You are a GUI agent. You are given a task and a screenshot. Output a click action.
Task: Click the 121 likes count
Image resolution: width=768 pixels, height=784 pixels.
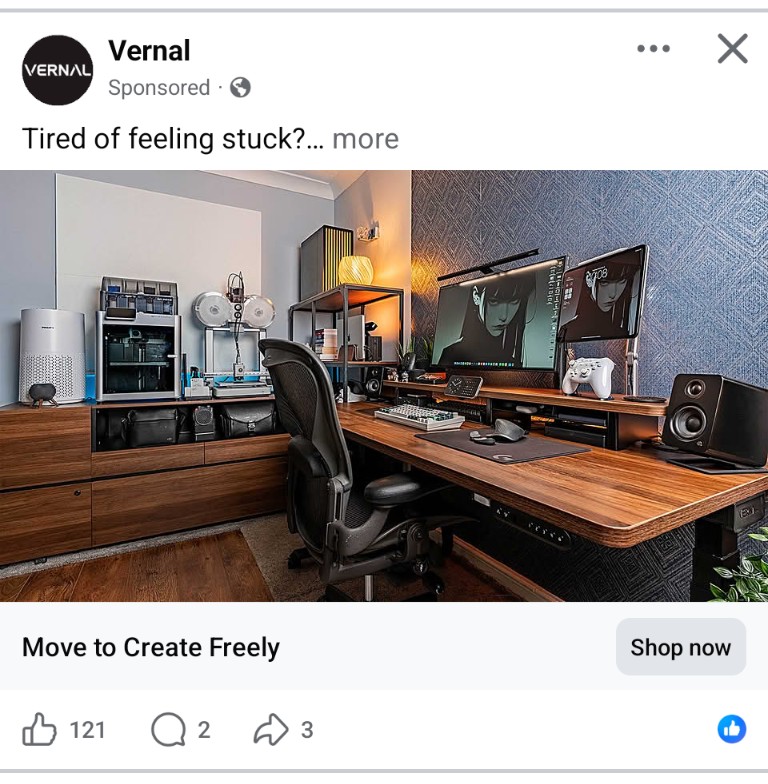(x=88, y=730)
